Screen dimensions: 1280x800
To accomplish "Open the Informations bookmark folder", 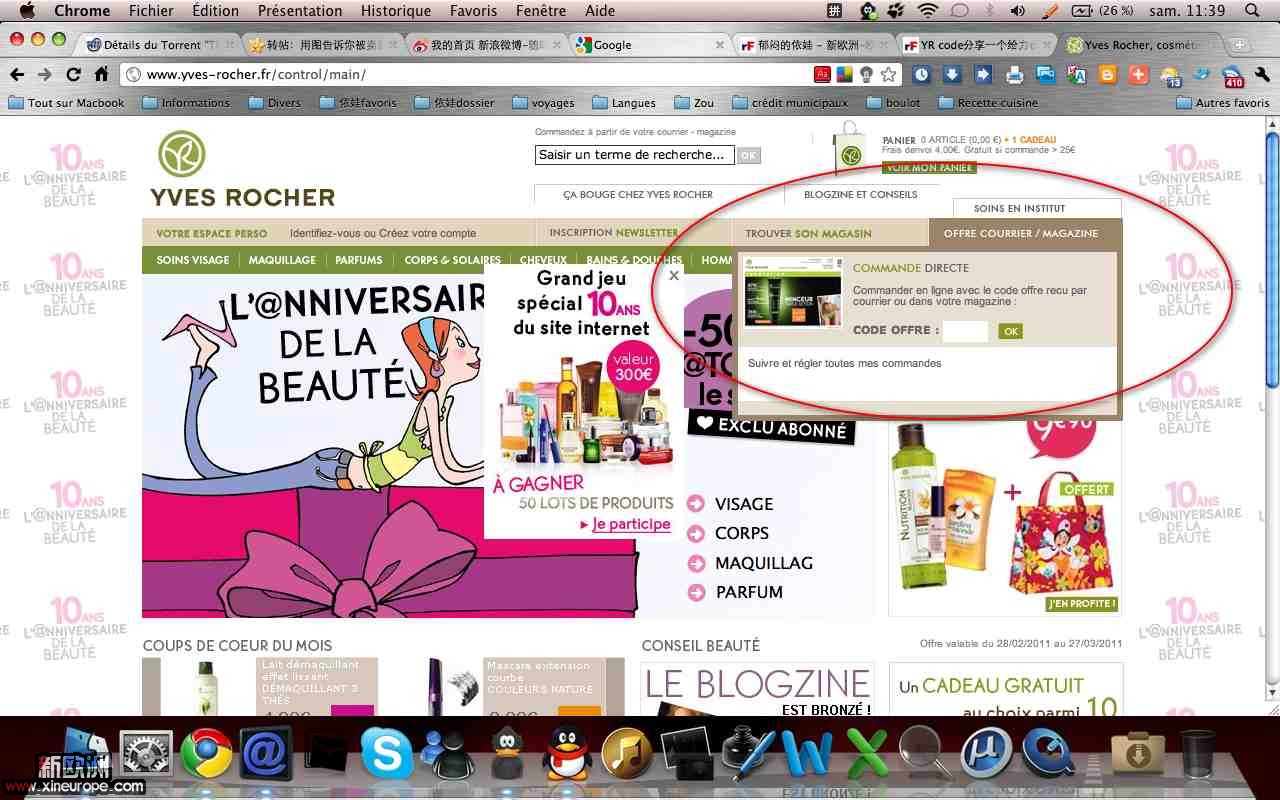I will click(186, 103).
